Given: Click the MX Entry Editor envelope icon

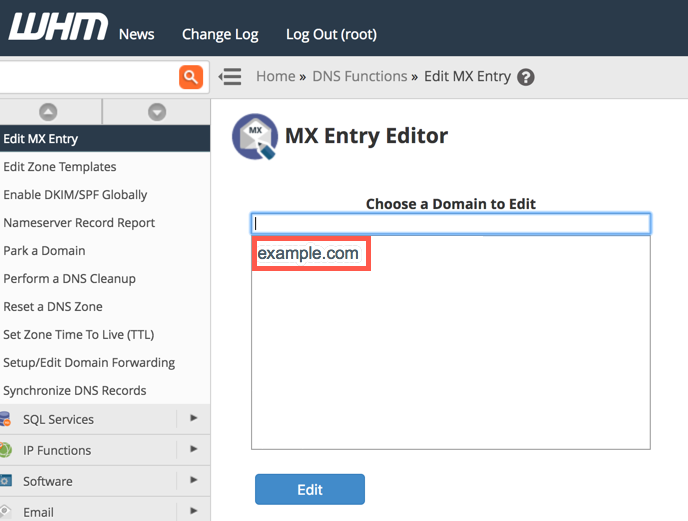Looking at the screenshot, I should [x=254, y=137].
